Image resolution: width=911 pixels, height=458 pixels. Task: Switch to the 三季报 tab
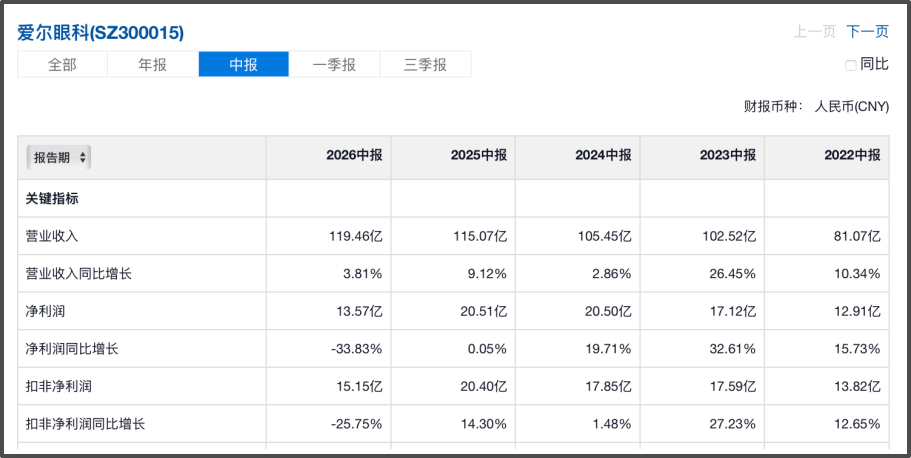(x=426, y=65)
